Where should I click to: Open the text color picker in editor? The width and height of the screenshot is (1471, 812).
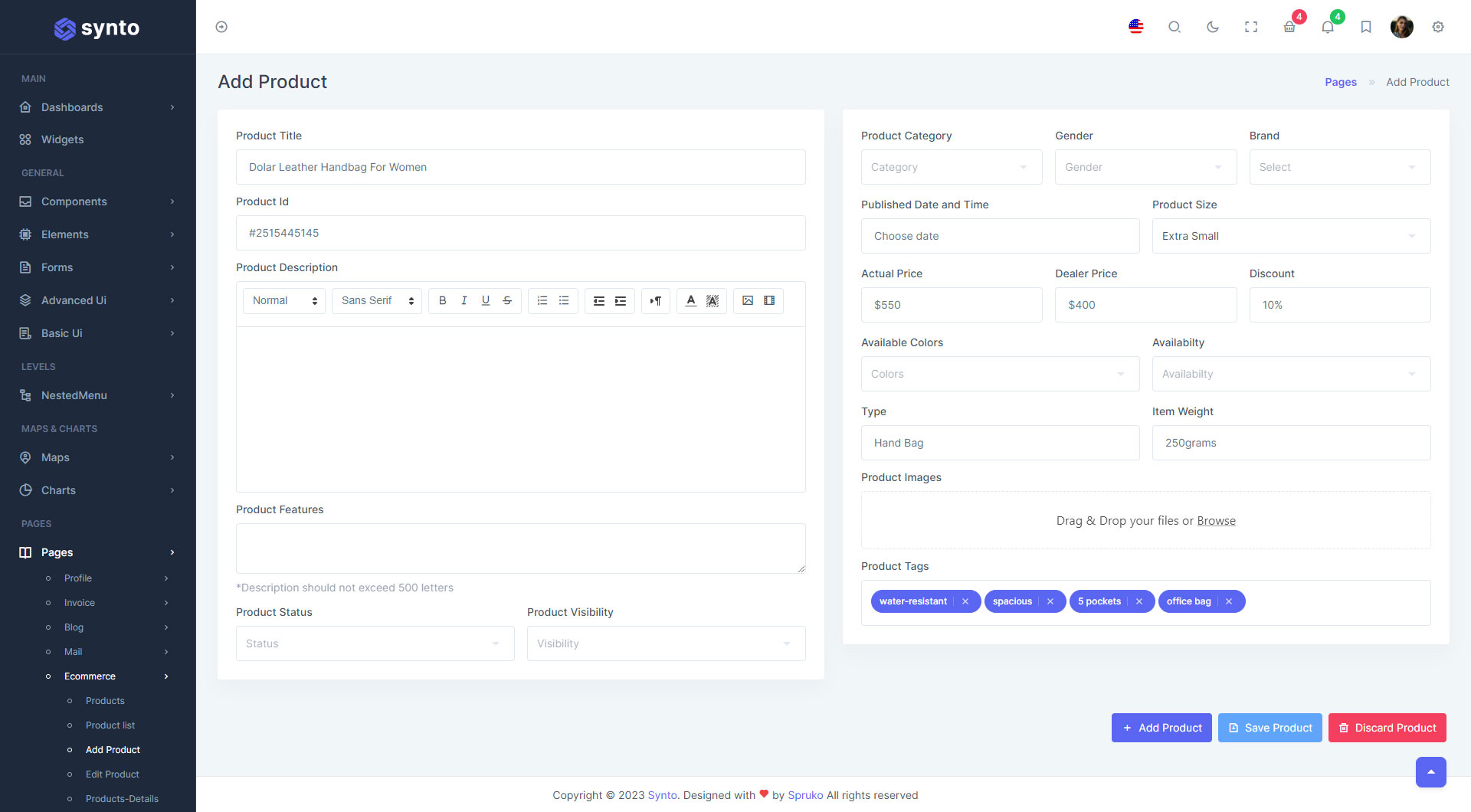click(690, 300)
